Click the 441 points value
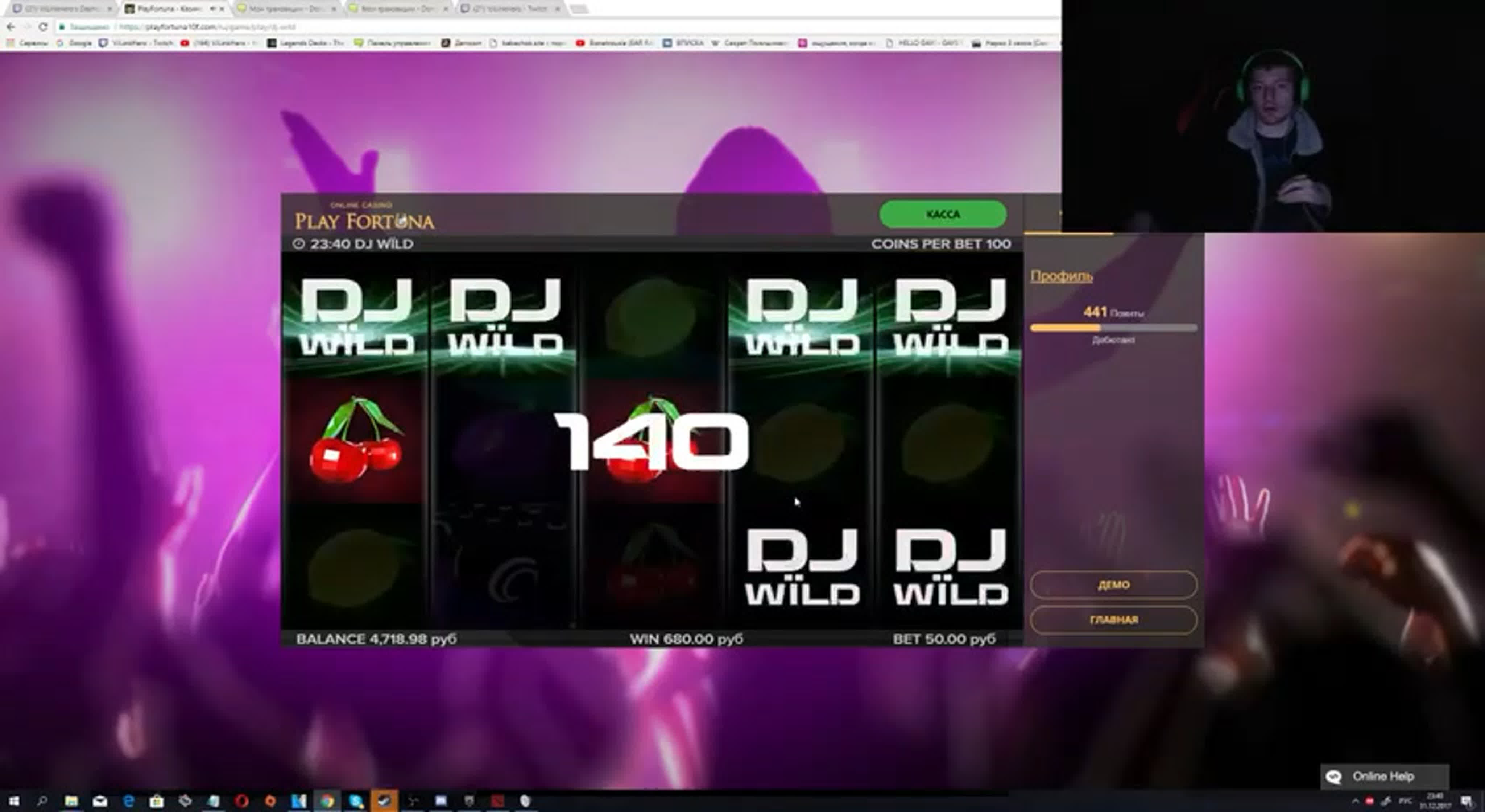Screen dimensions: 1485x812 pos(1095,312)
